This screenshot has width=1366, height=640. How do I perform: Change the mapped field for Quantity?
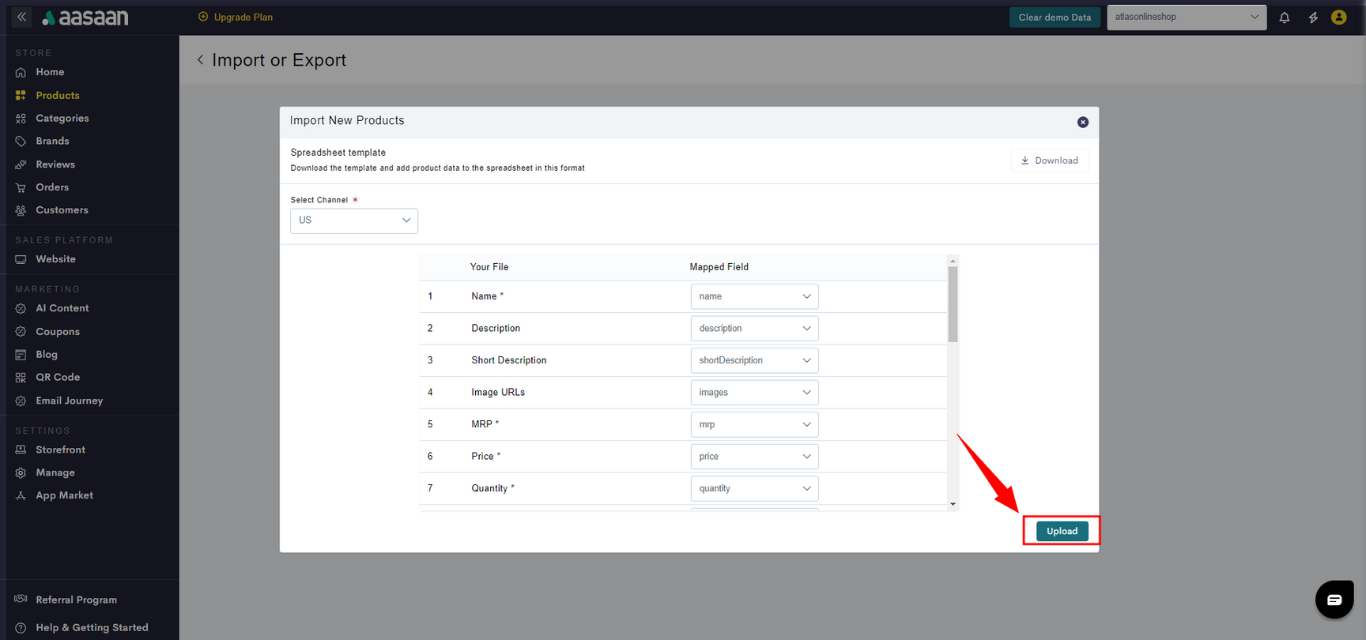click(754, 488)
